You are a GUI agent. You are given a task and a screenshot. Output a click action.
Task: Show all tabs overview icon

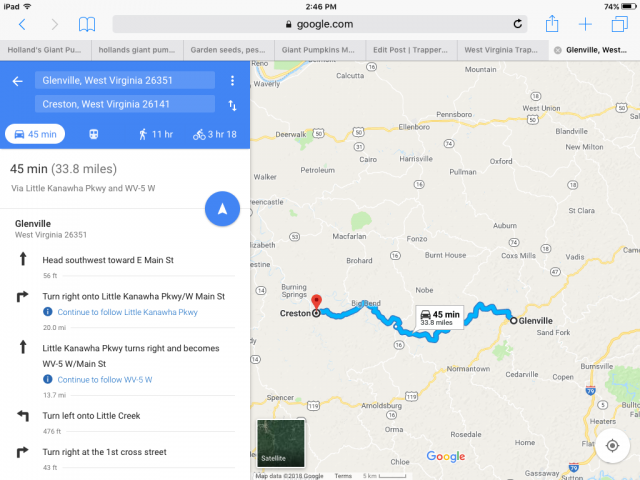pyautogui.click(x=619, y=24)
